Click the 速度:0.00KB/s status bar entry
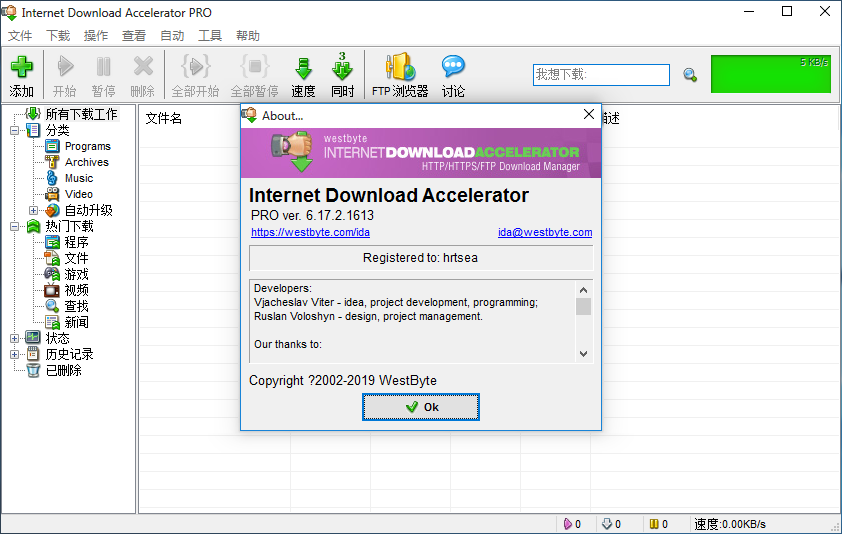 pos(730,524)
